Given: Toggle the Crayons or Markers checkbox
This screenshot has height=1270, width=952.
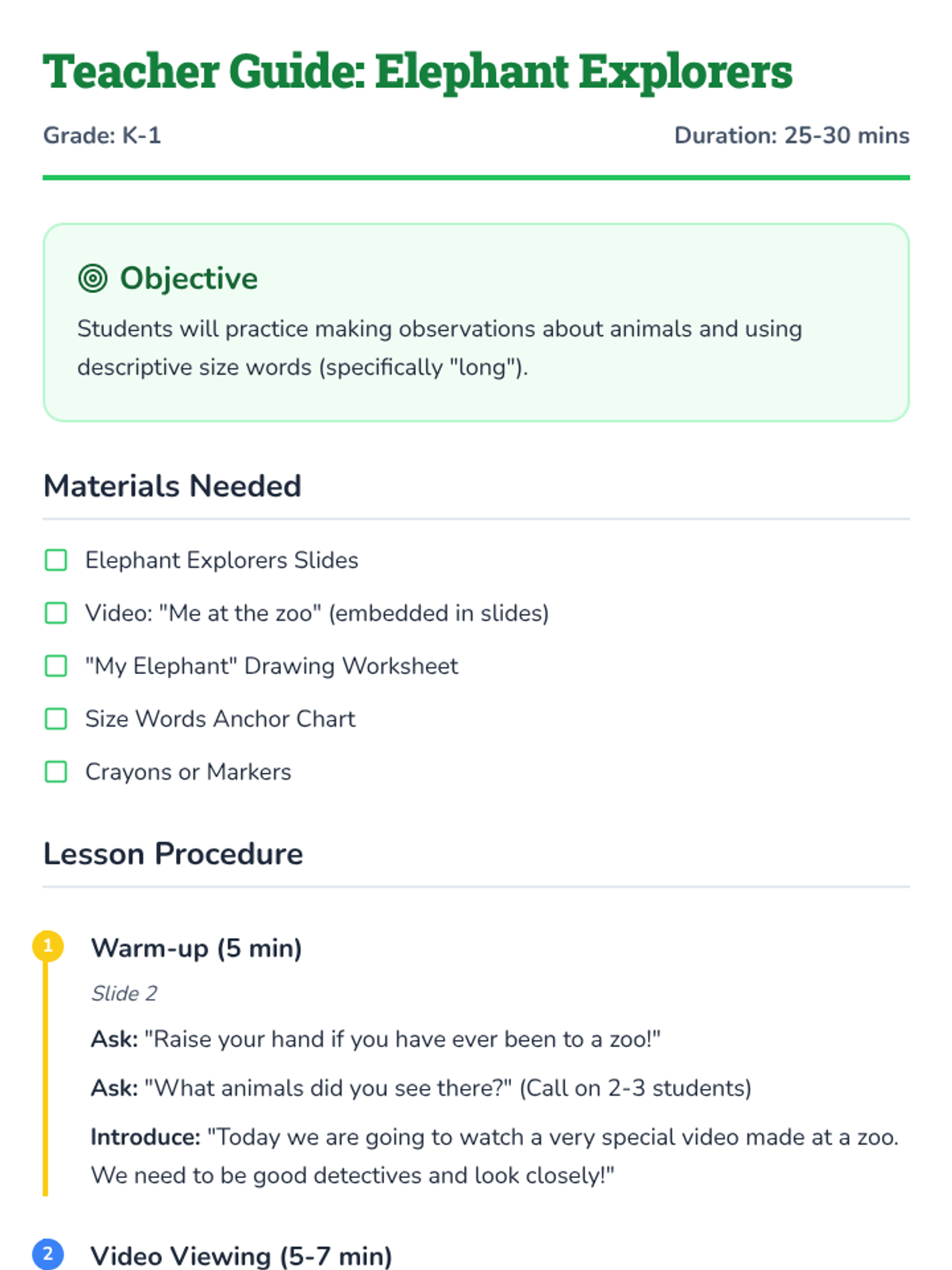Looking at the screenshot, I should 56,772.
